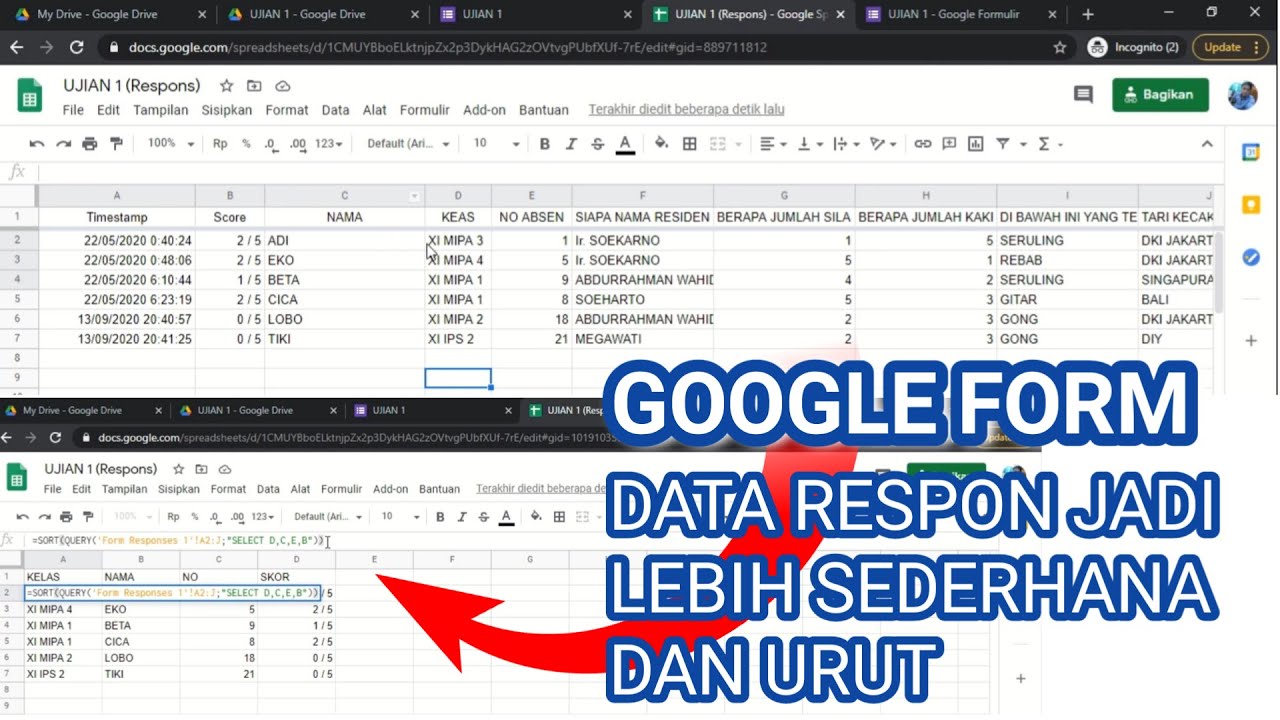Viewport: 1280px width, 720px height.
Task: Open Tampilan menu in upper spreadsheet
Action: 161,110
